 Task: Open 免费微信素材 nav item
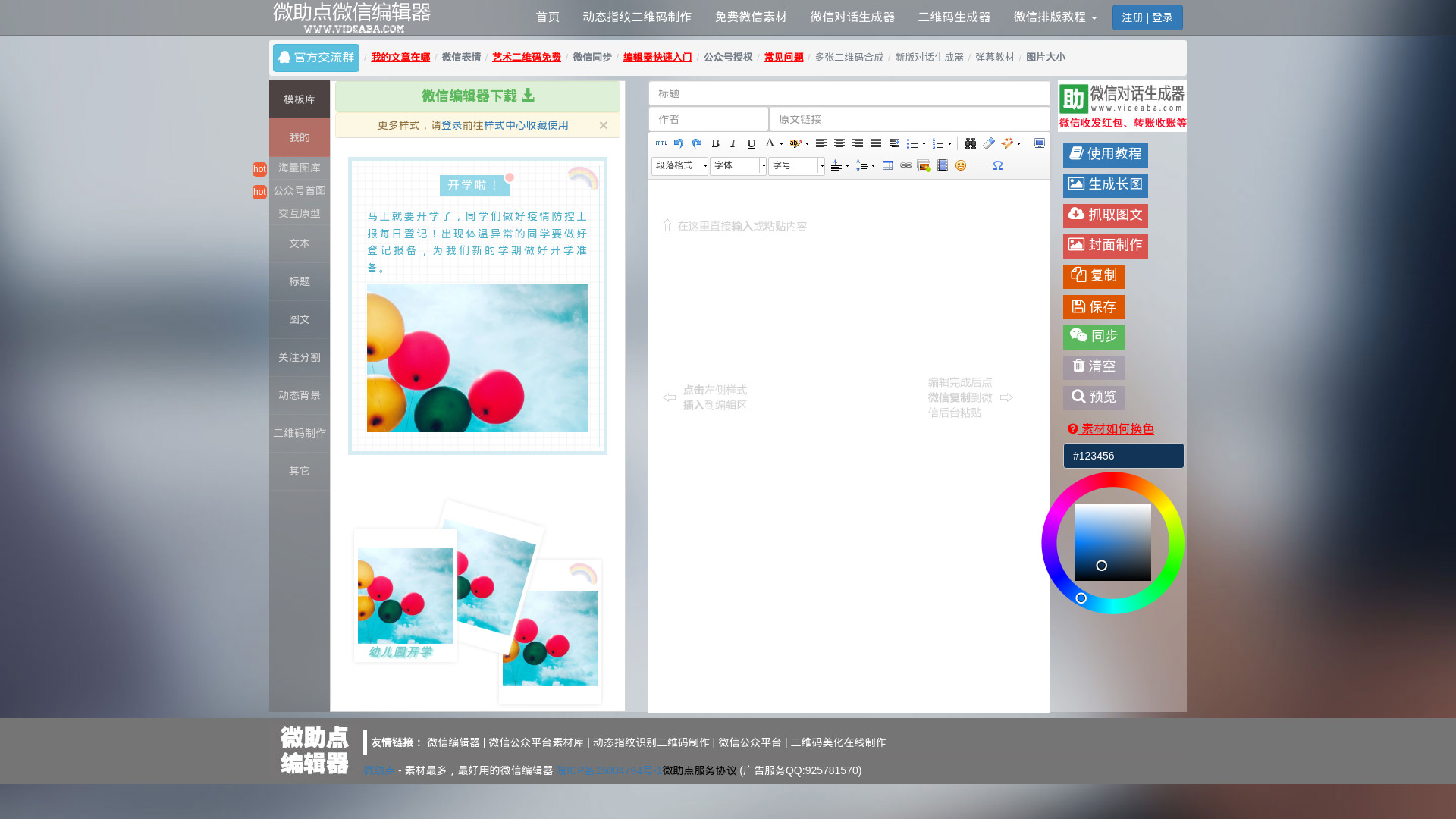tap(751, 17)
